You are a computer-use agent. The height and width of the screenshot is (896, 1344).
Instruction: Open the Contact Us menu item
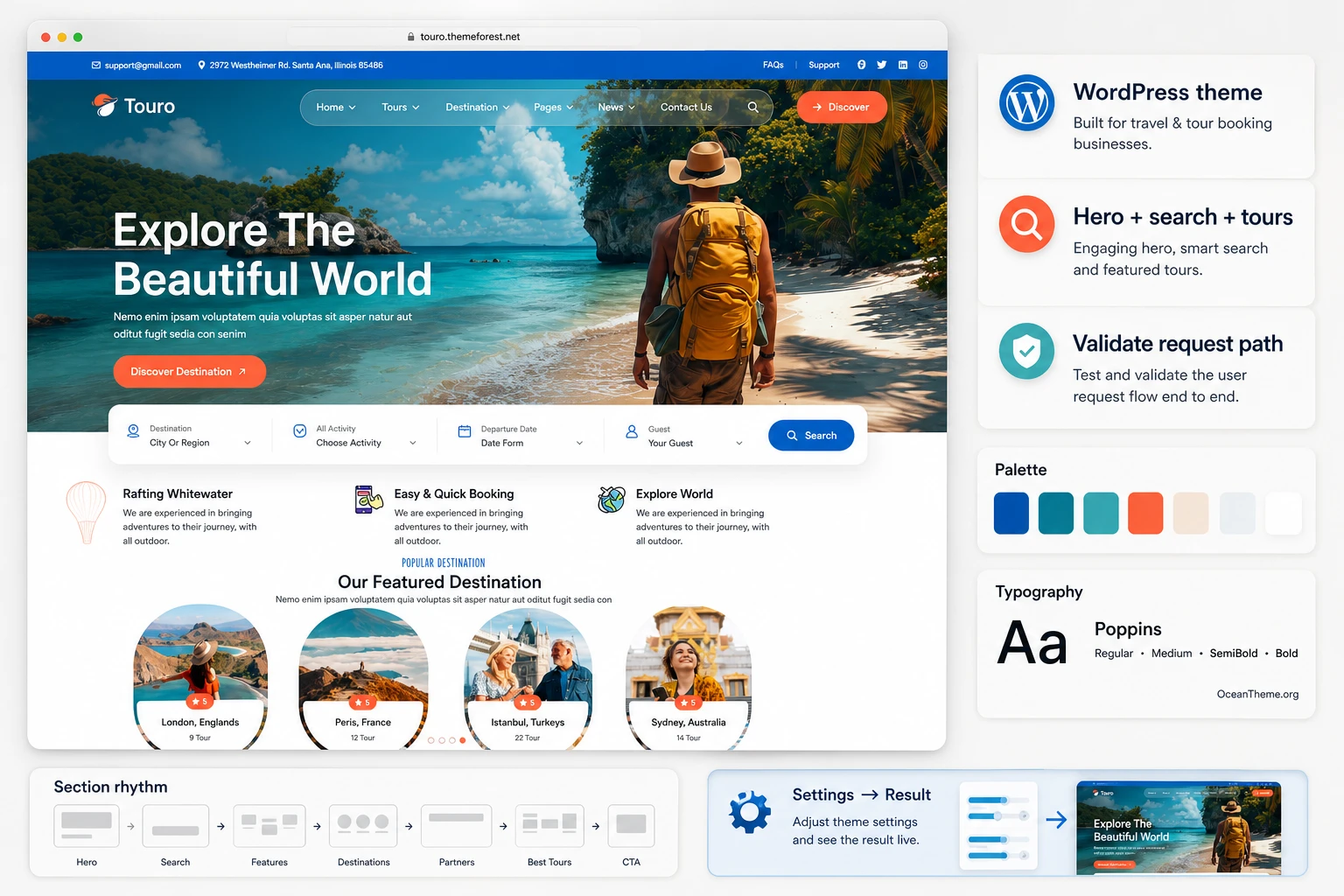point(686,107)
